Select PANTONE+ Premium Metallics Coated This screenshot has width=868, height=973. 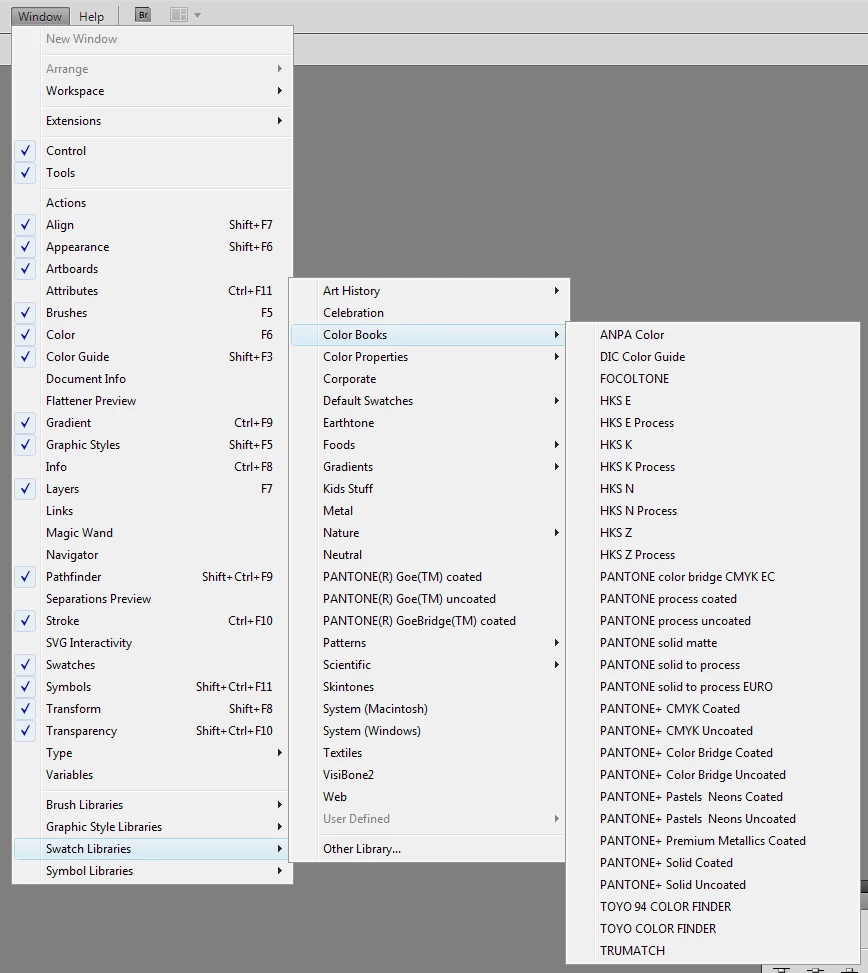click(713, 841)
